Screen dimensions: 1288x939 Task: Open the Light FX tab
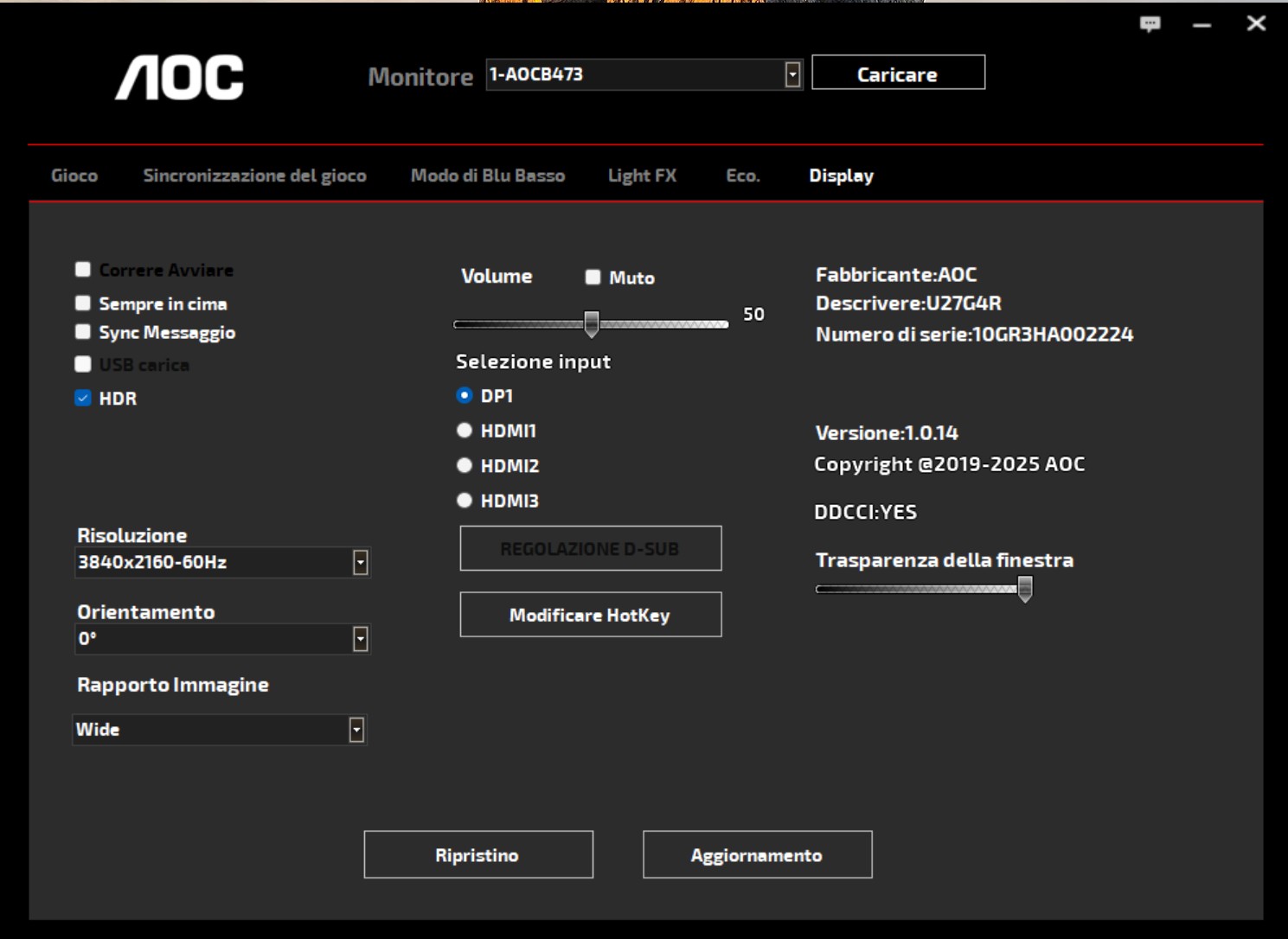tap(642, 176)
